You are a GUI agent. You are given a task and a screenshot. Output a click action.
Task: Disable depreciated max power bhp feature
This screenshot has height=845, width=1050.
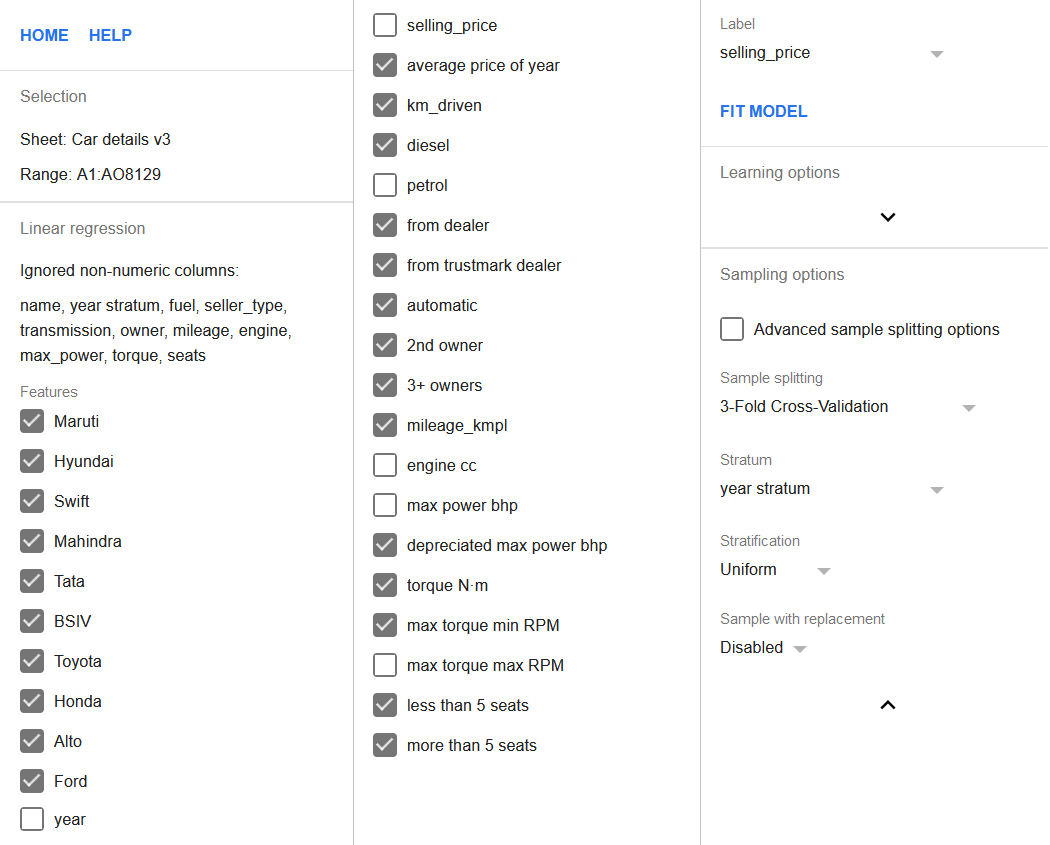(385, 545)
